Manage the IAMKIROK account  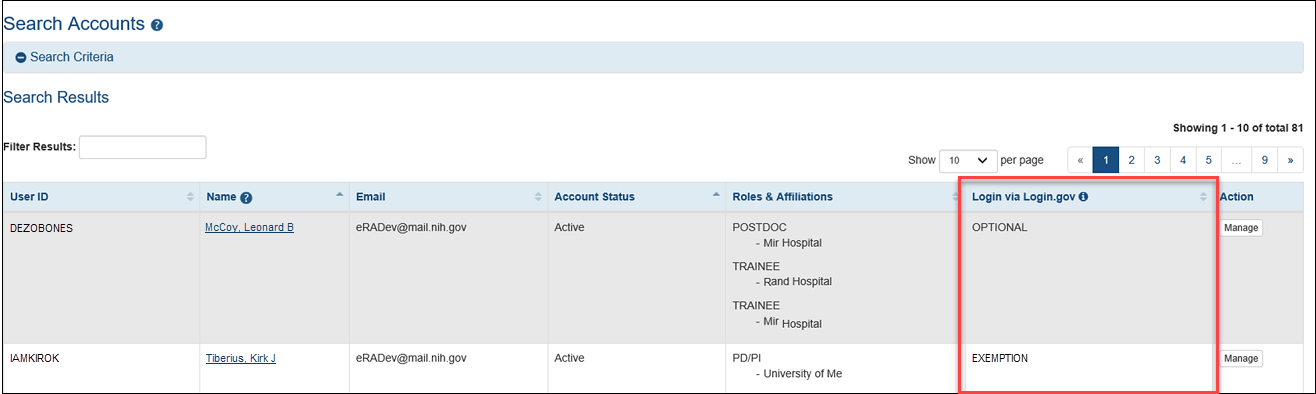pos(1241,358)
